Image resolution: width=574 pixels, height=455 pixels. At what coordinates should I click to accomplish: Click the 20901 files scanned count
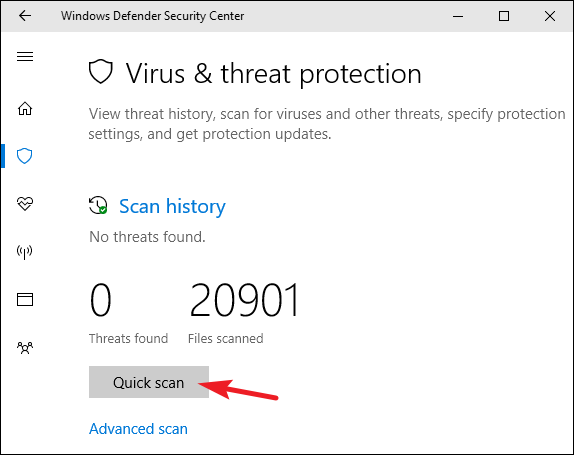pyautogui.click(x=244, y=300)
